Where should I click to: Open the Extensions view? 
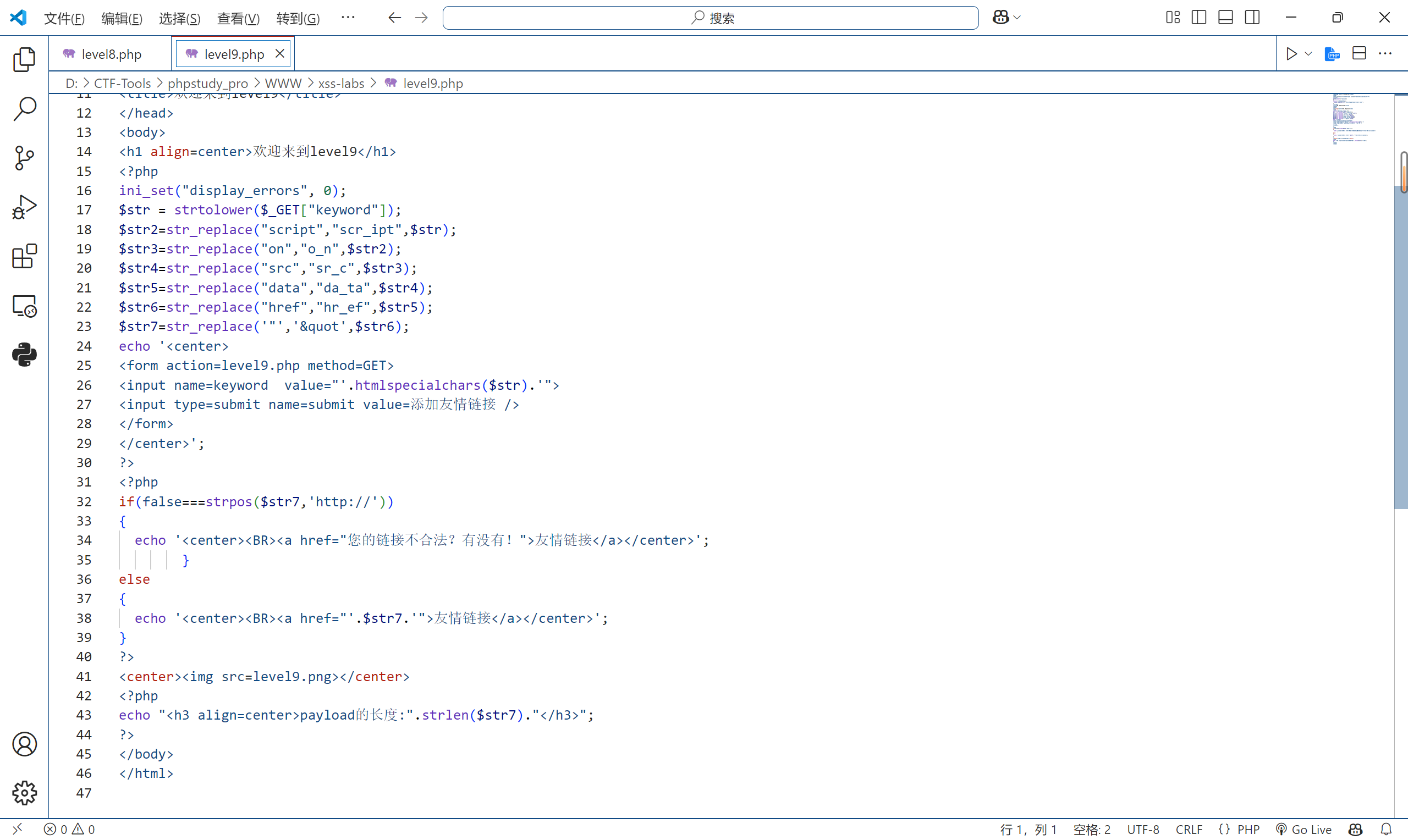(x=24, y=256)
